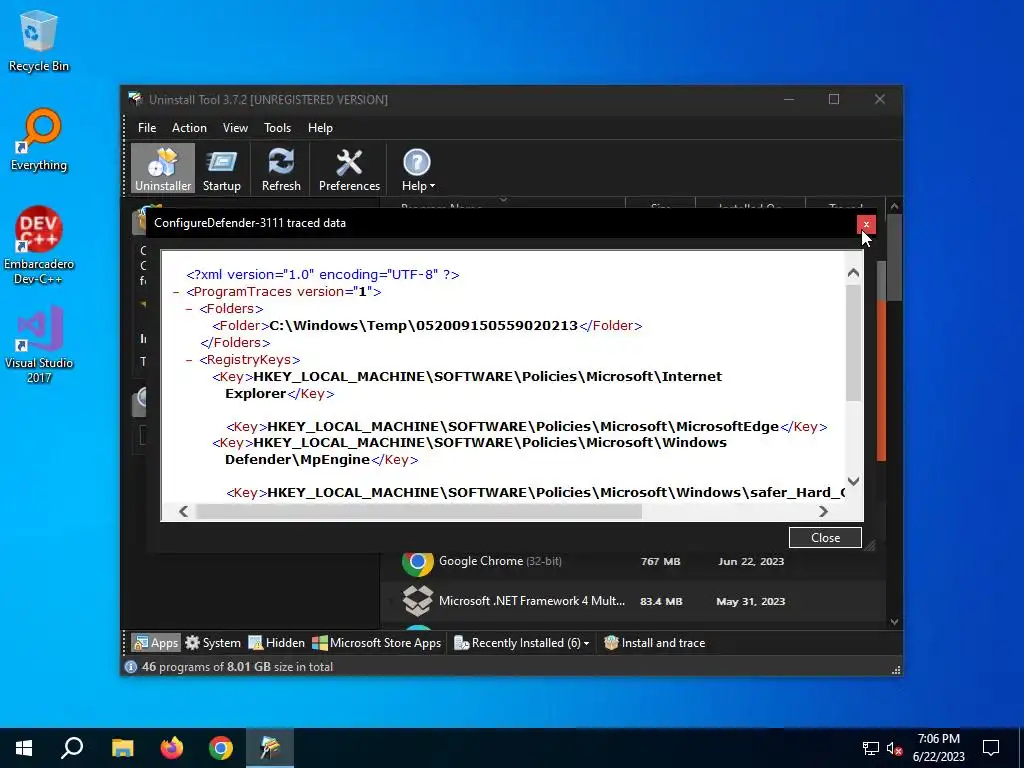Click the Close button in traced data dialog
Screen dimensions: 1024x768
click(825, 537)
